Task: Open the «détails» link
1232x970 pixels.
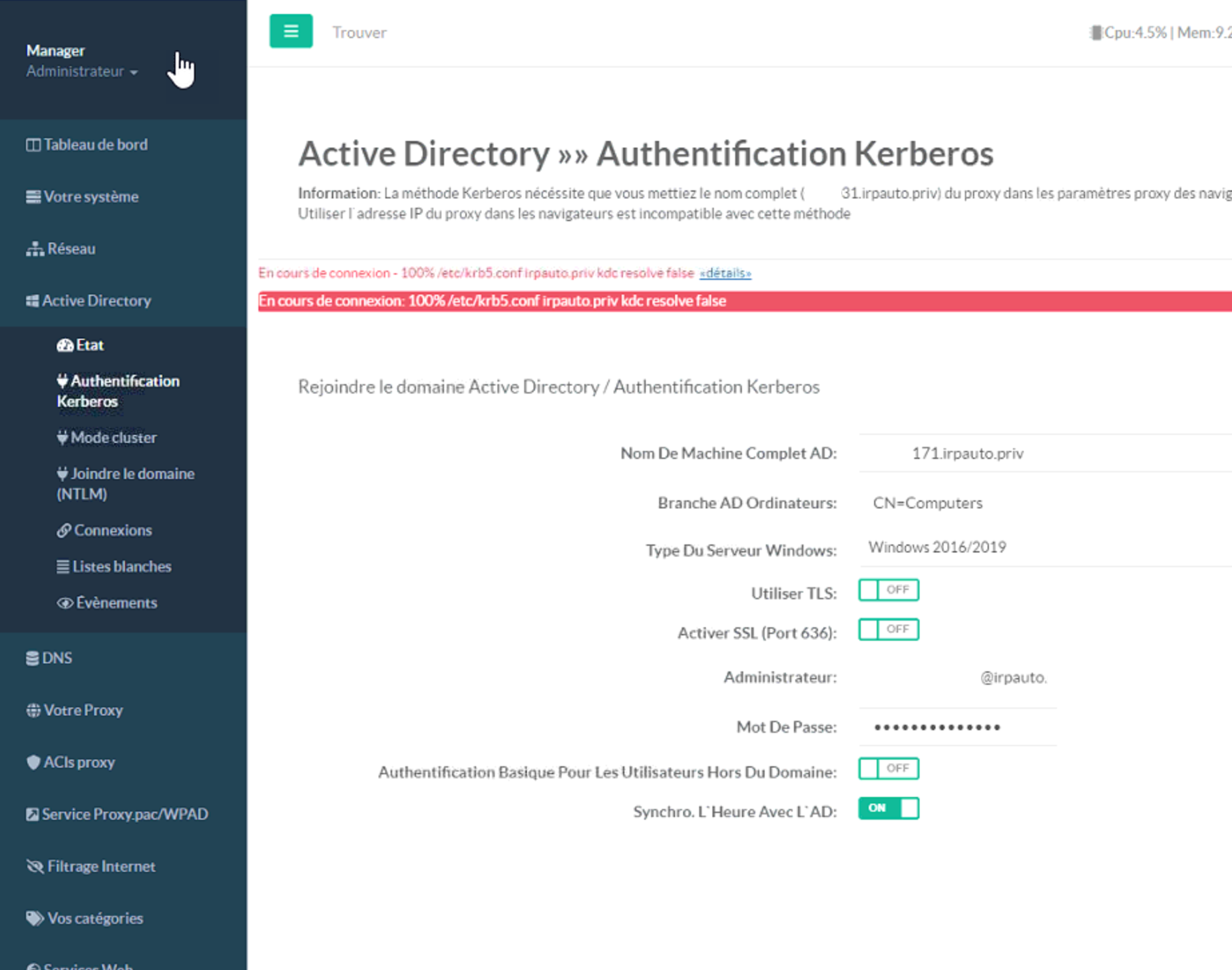Action: pyautogui.click(x=725, y=273)
